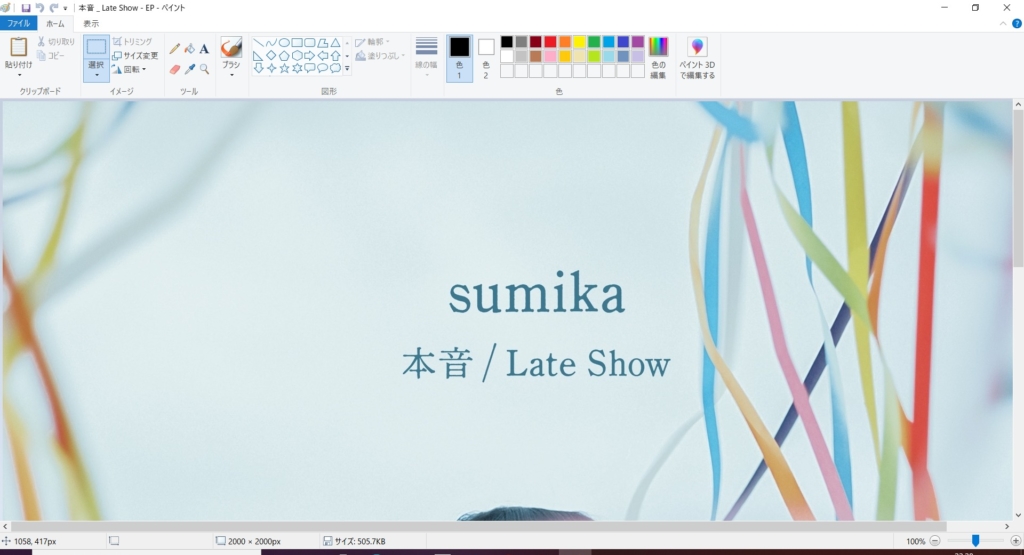Choose the Right triangle shape
Screen dimensions: 1024x555
pyautogui.click(x=259, y=56)
